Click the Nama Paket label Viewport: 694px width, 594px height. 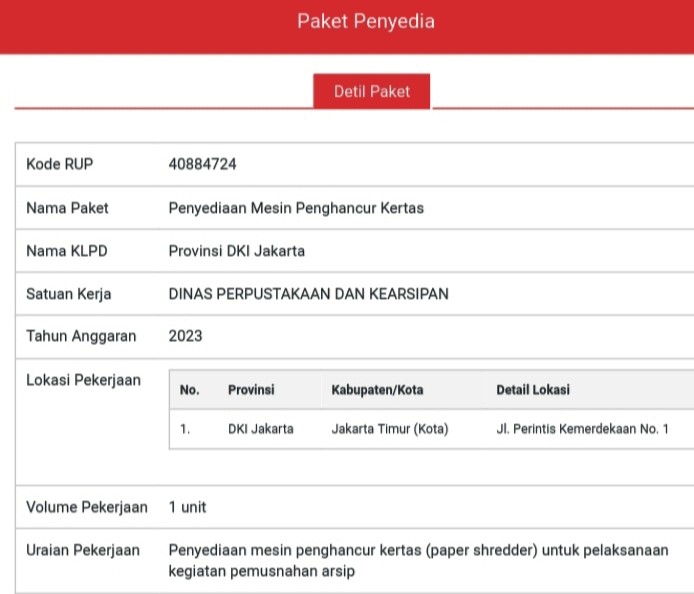coord(68,208)
